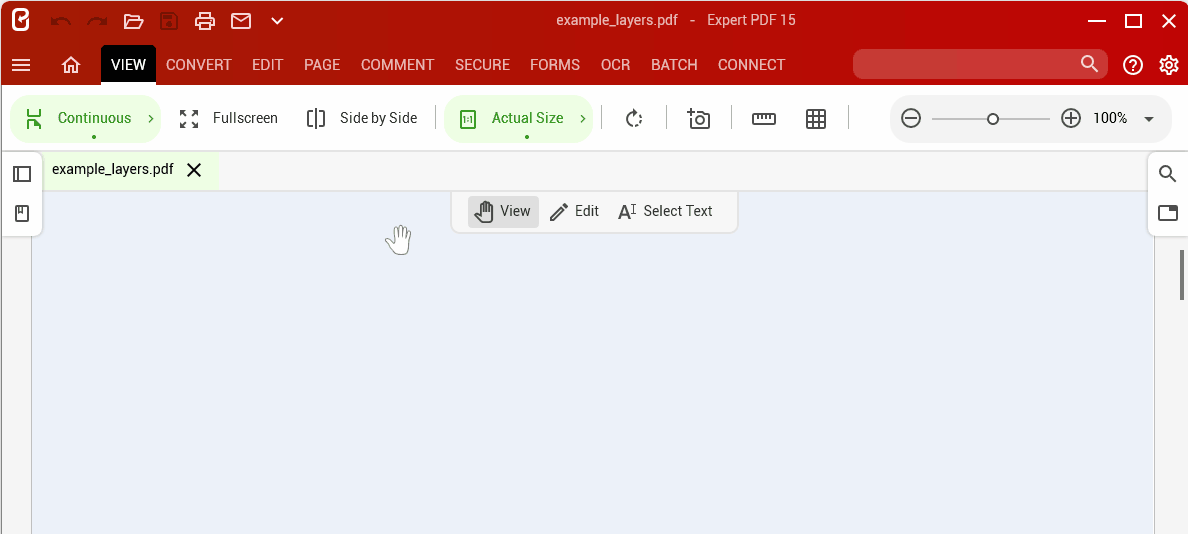Open the bookmarks panel icon
1188x534 pixels.
pos(22,214)
